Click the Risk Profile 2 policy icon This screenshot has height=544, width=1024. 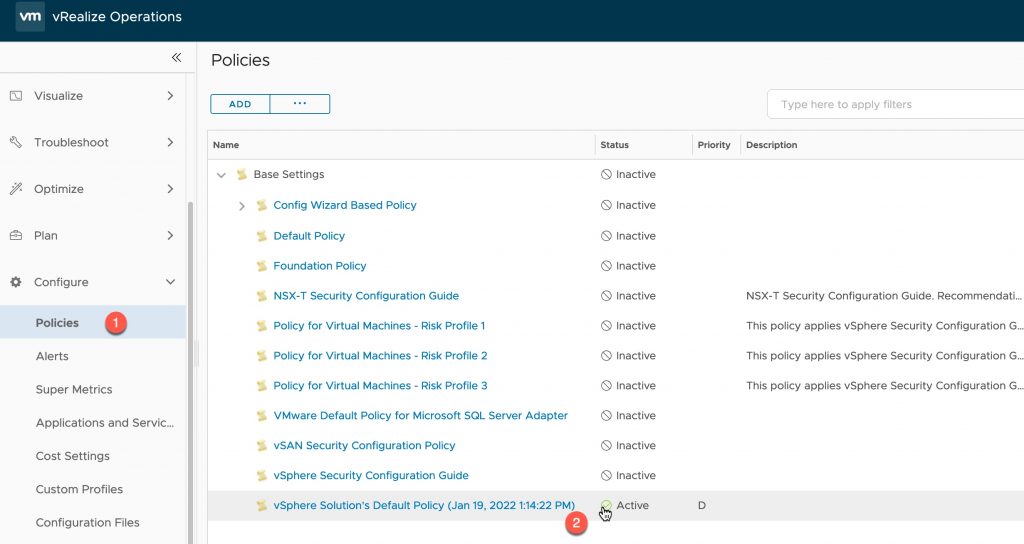point(261,356)
